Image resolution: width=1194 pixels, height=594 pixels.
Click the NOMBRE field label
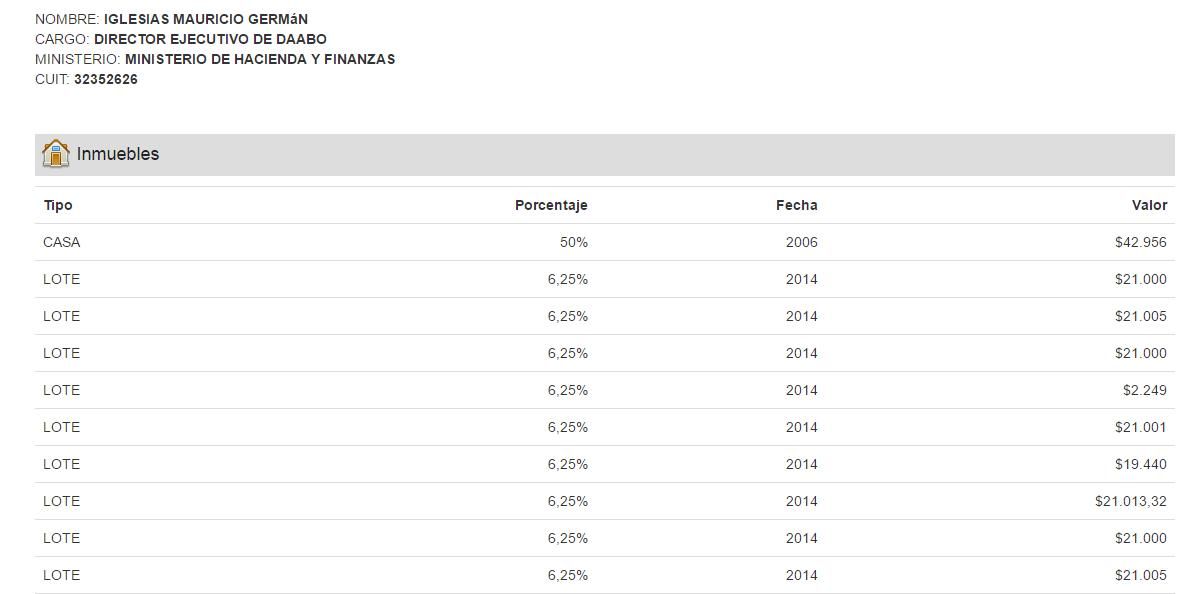coord(67,19)
